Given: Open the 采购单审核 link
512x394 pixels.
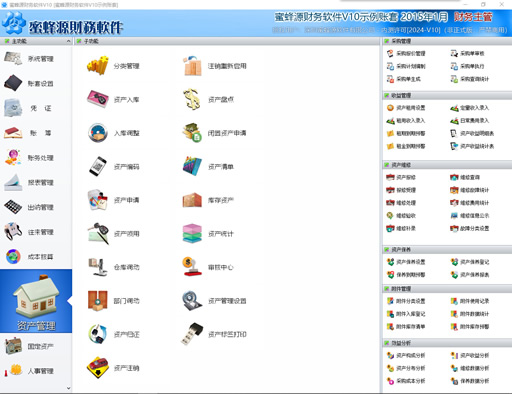Looking at the screenshot, I should [x=468, y=53].
